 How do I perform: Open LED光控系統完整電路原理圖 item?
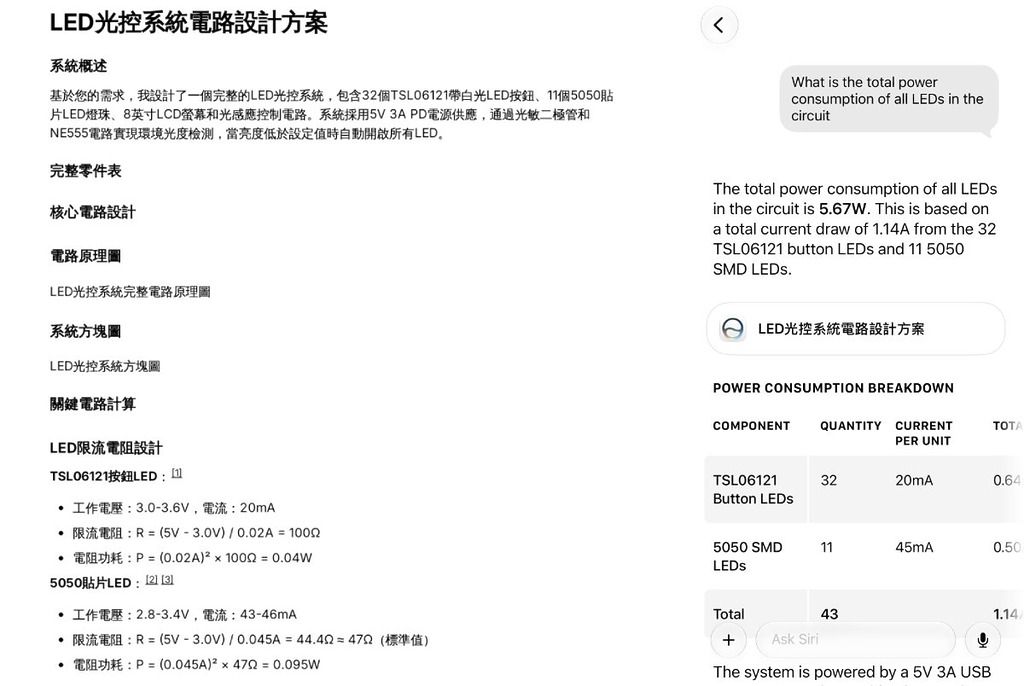click(130, 292)
